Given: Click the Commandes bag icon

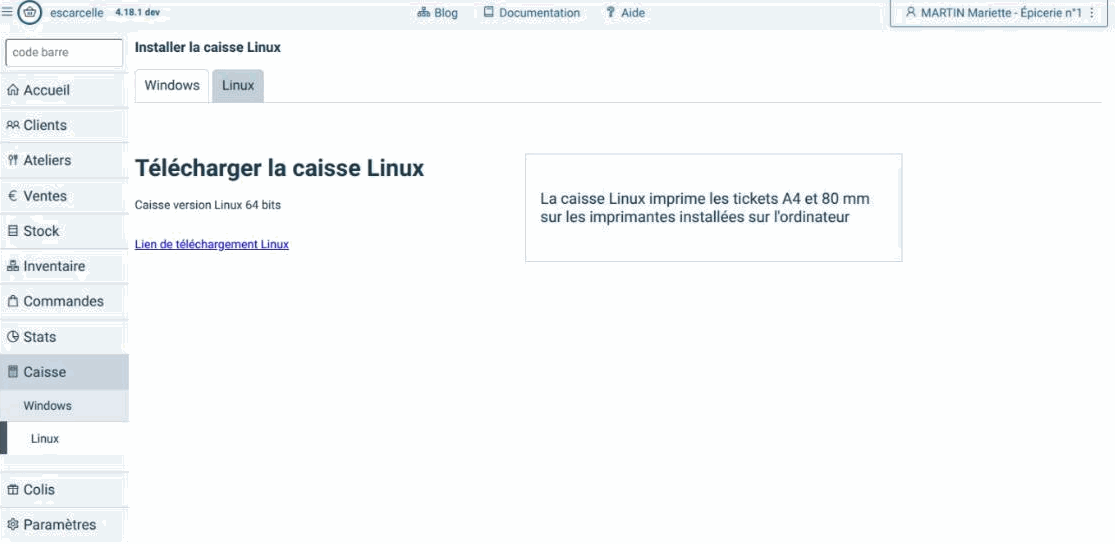Looking at the screenshot, I should pyautogui.click(x=12, y=302).
